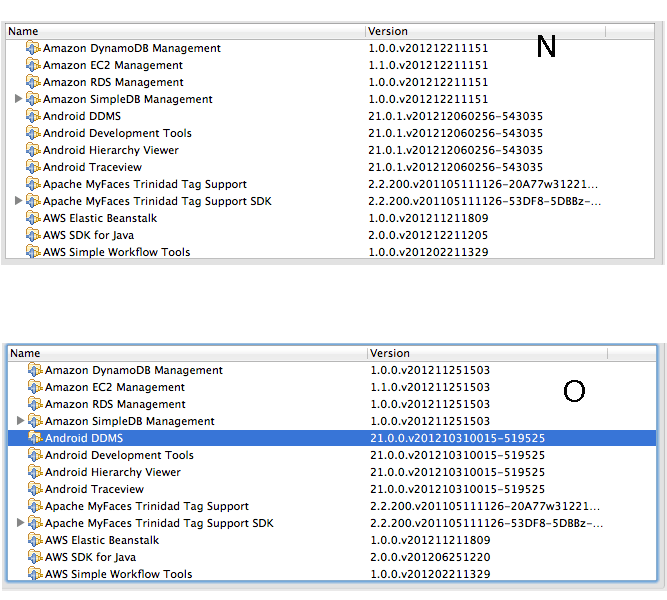Click the Amazon DynamoDB Management icon in bottom list

click(x=35, y=370)
